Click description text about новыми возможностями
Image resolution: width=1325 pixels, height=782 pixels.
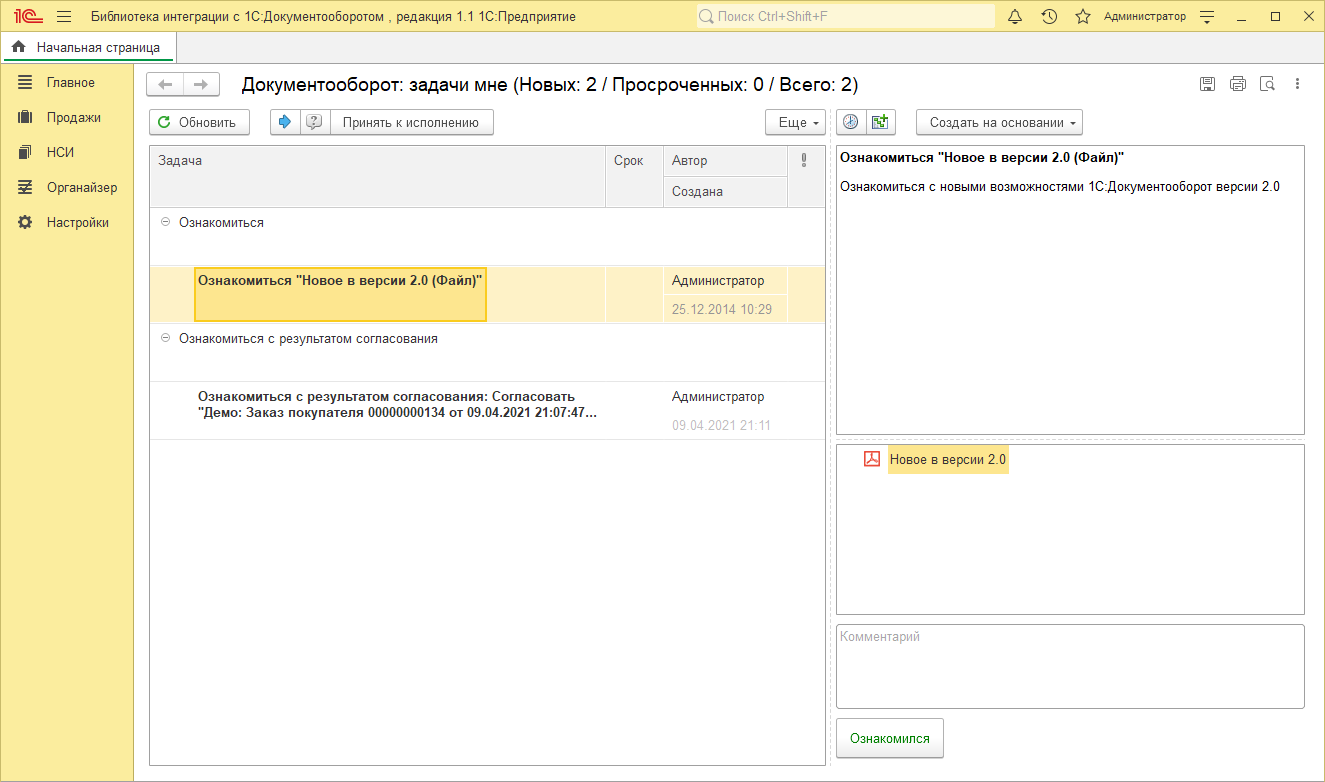coord(1060,186)
